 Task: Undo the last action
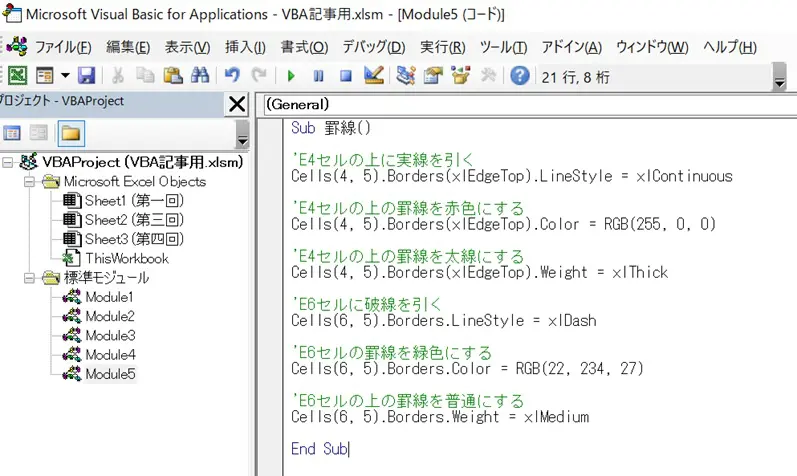coord(232,76)
